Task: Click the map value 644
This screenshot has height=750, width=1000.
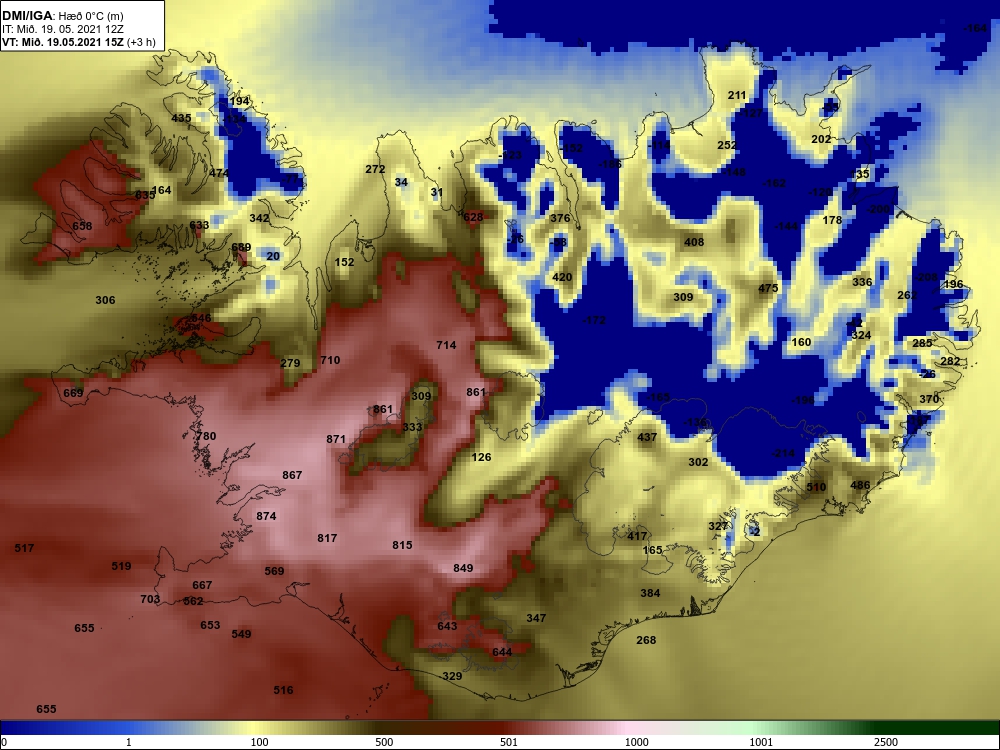Action: 502,652
